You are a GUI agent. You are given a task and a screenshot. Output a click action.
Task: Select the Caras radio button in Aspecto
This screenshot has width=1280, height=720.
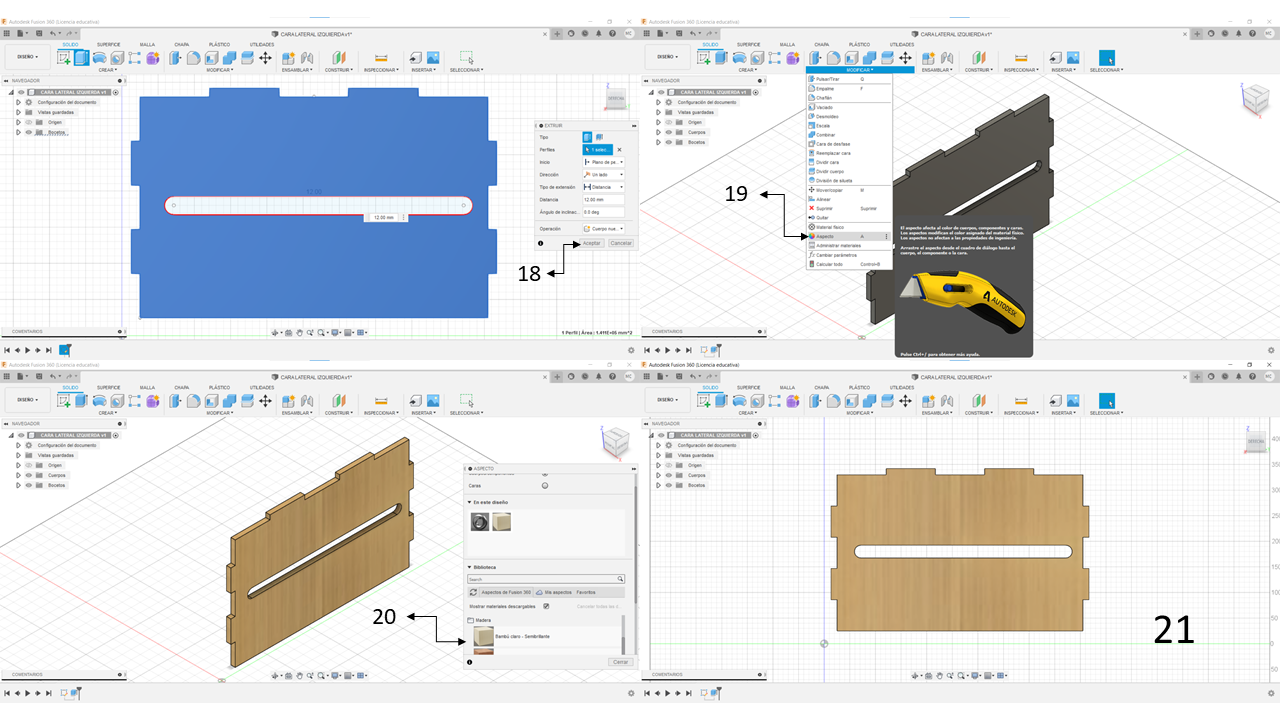pos(545,486)
